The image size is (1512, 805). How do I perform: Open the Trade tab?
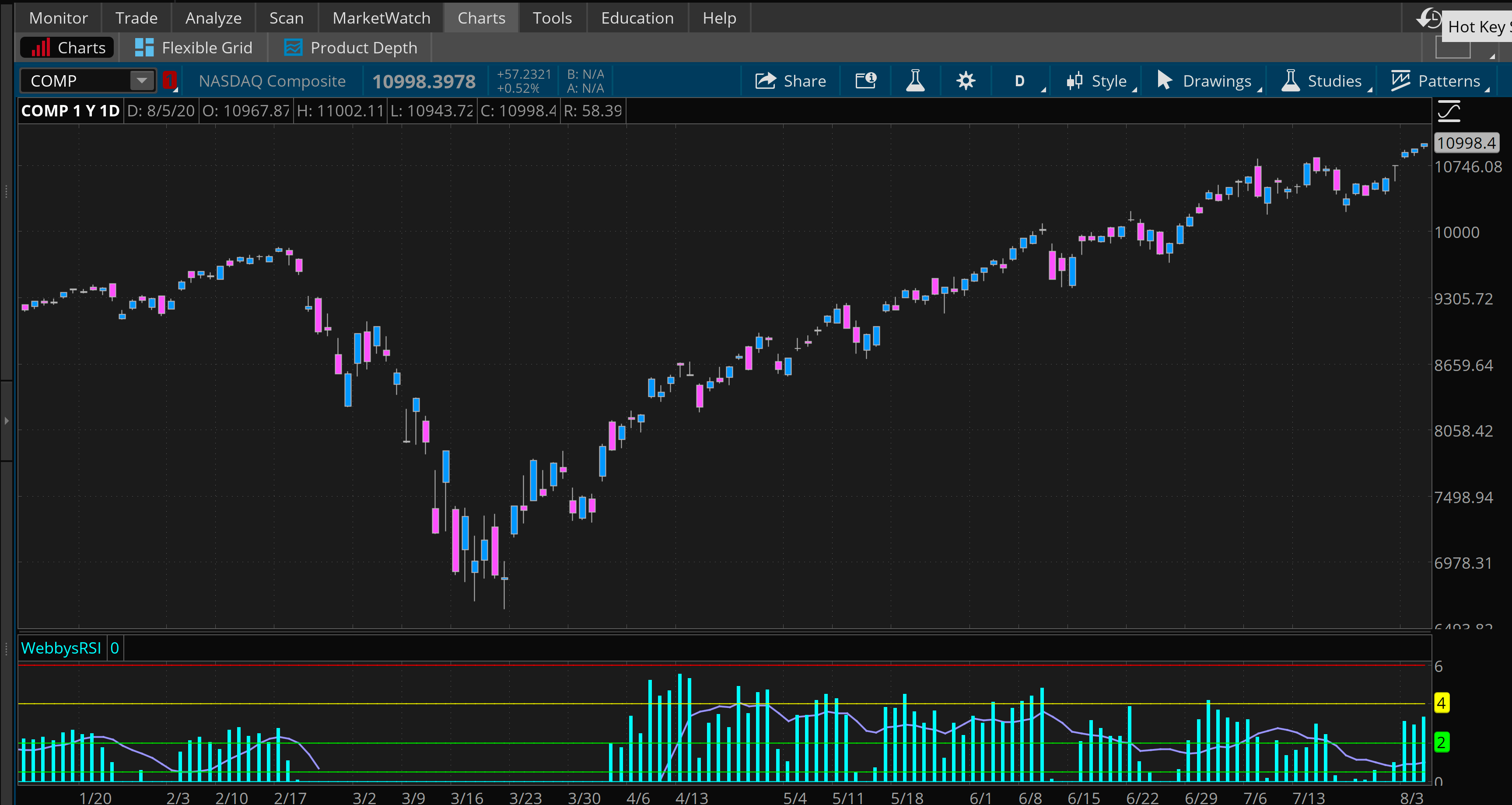pyautogui.click(x=136, y=17)
